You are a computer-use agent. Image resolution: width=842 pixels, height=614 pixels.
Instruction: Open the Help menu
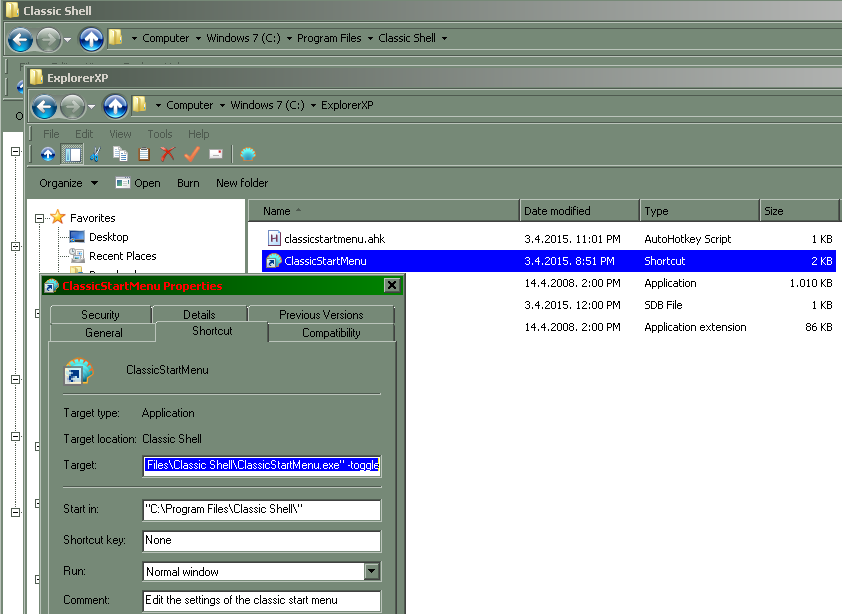[x=199, y=134]
